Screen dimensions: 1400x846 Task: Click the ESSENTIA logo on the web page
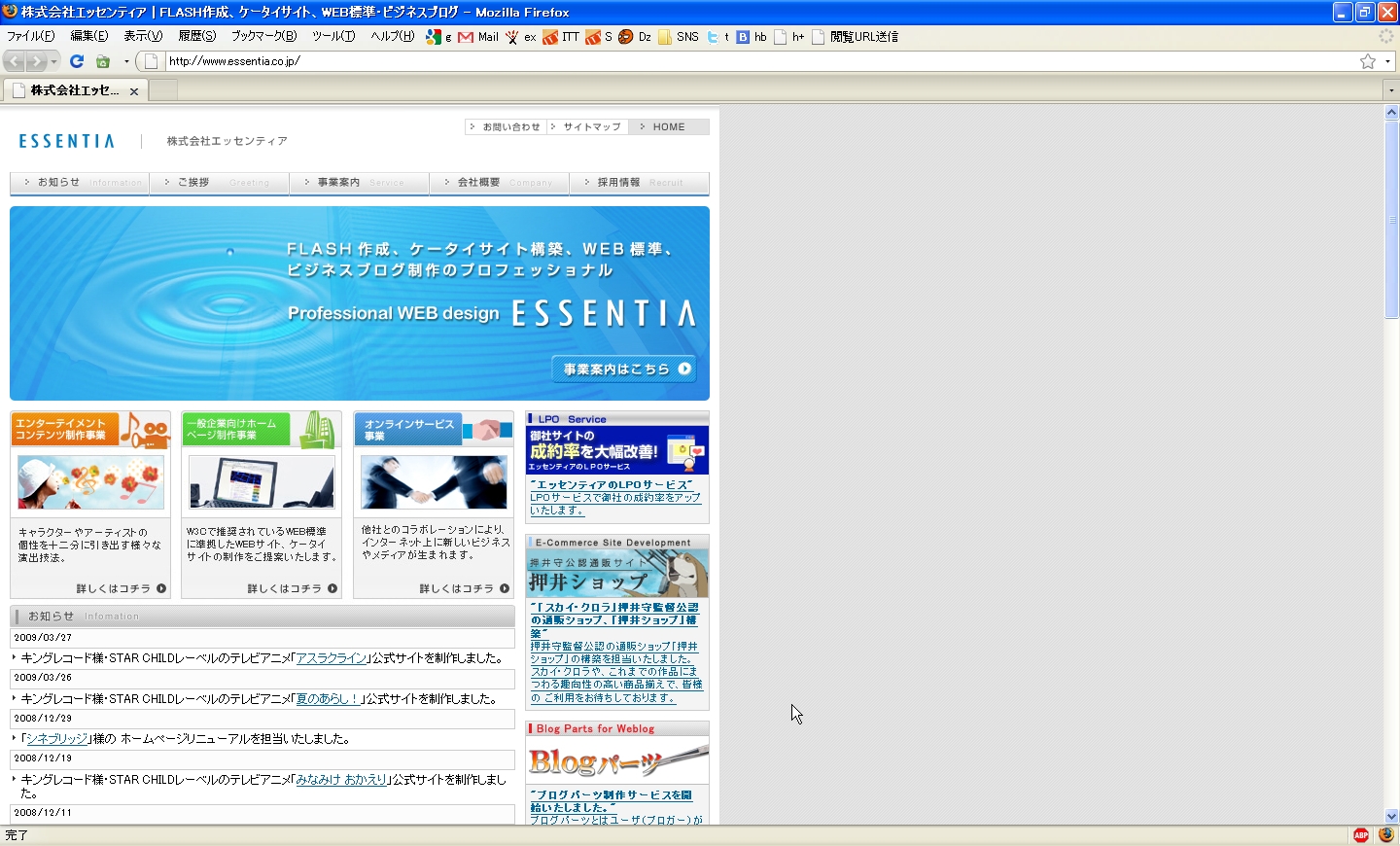pyautogui.click(x=67, y=141)
